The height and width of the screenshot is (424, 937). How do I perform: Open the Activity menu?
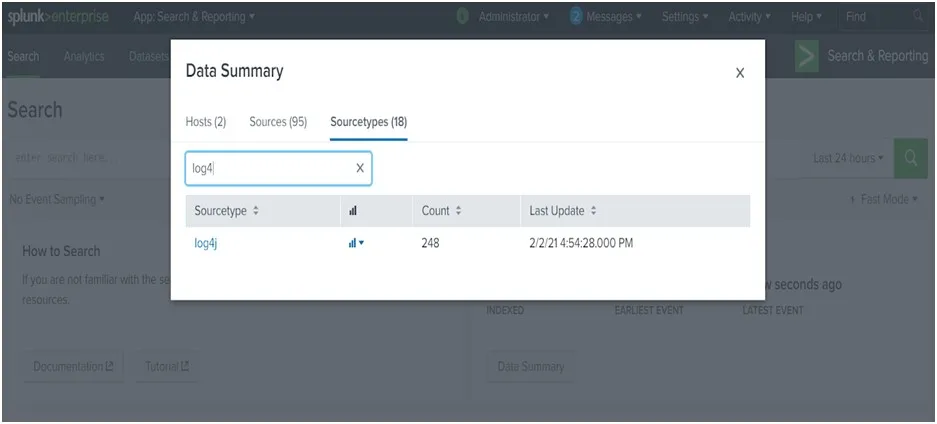pos(749,17)
